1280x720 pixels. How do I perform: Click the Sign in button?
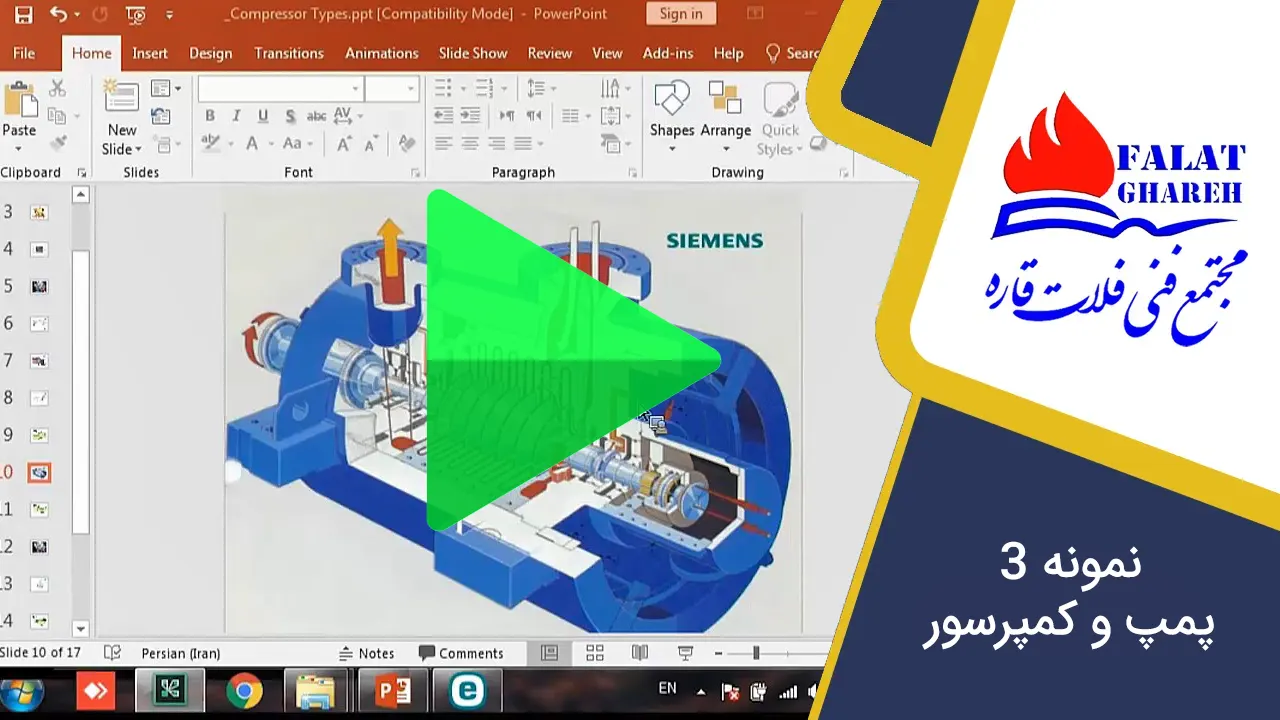pos(680,14)
